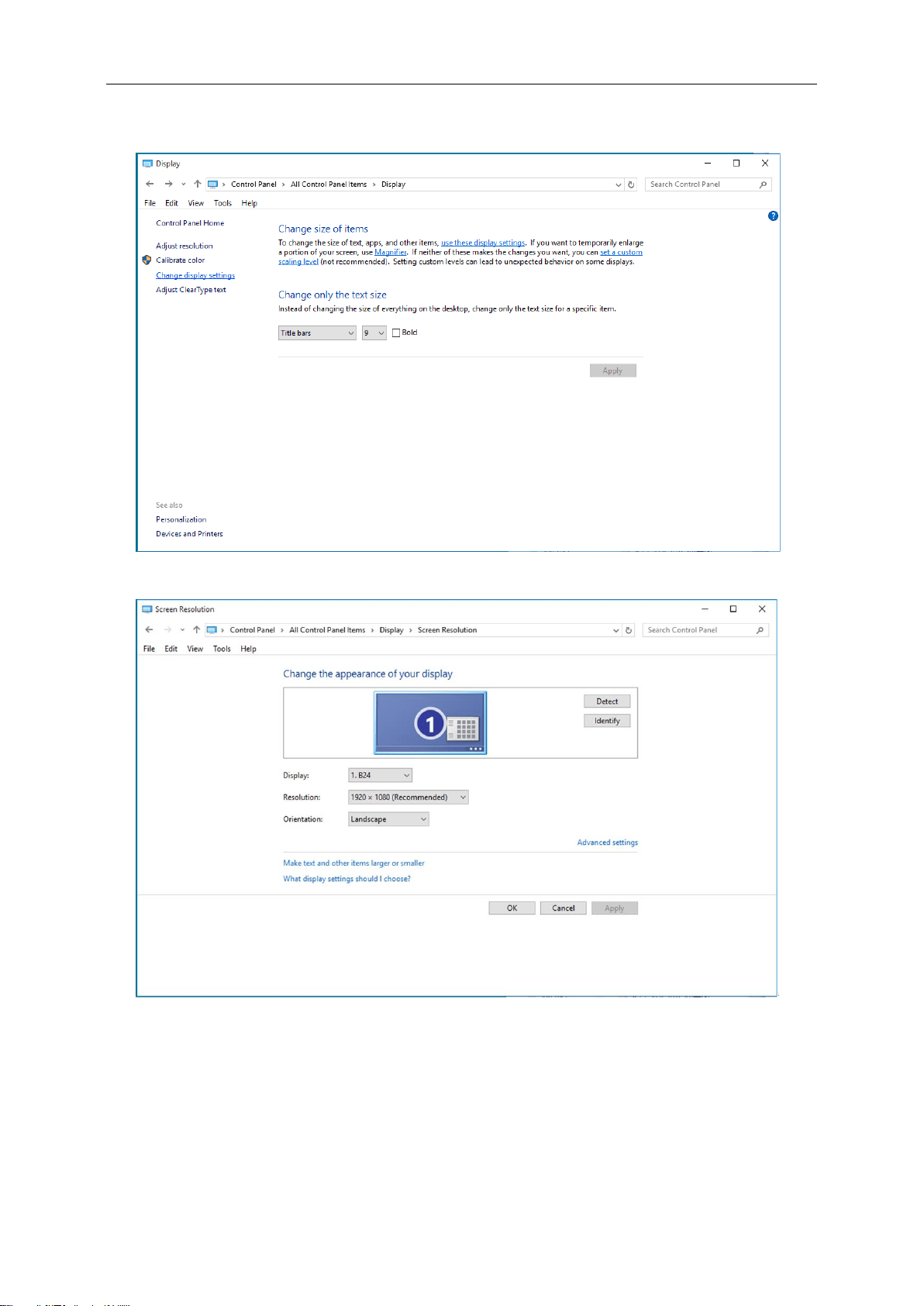Viewport: 924px width, 1306px height.
Task: Expand the font size 9 dropdown
Action: point(374,333)
